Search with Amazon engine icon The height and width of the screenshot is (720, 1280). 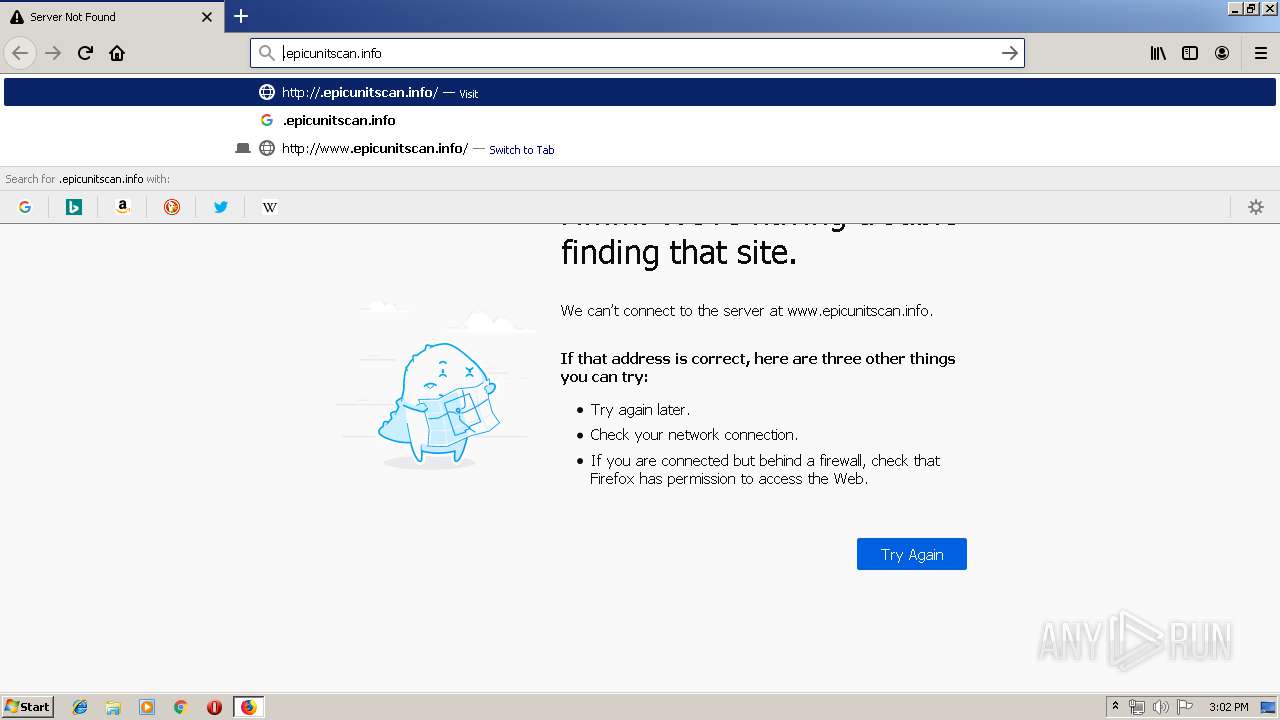click(x=123, y=207)
